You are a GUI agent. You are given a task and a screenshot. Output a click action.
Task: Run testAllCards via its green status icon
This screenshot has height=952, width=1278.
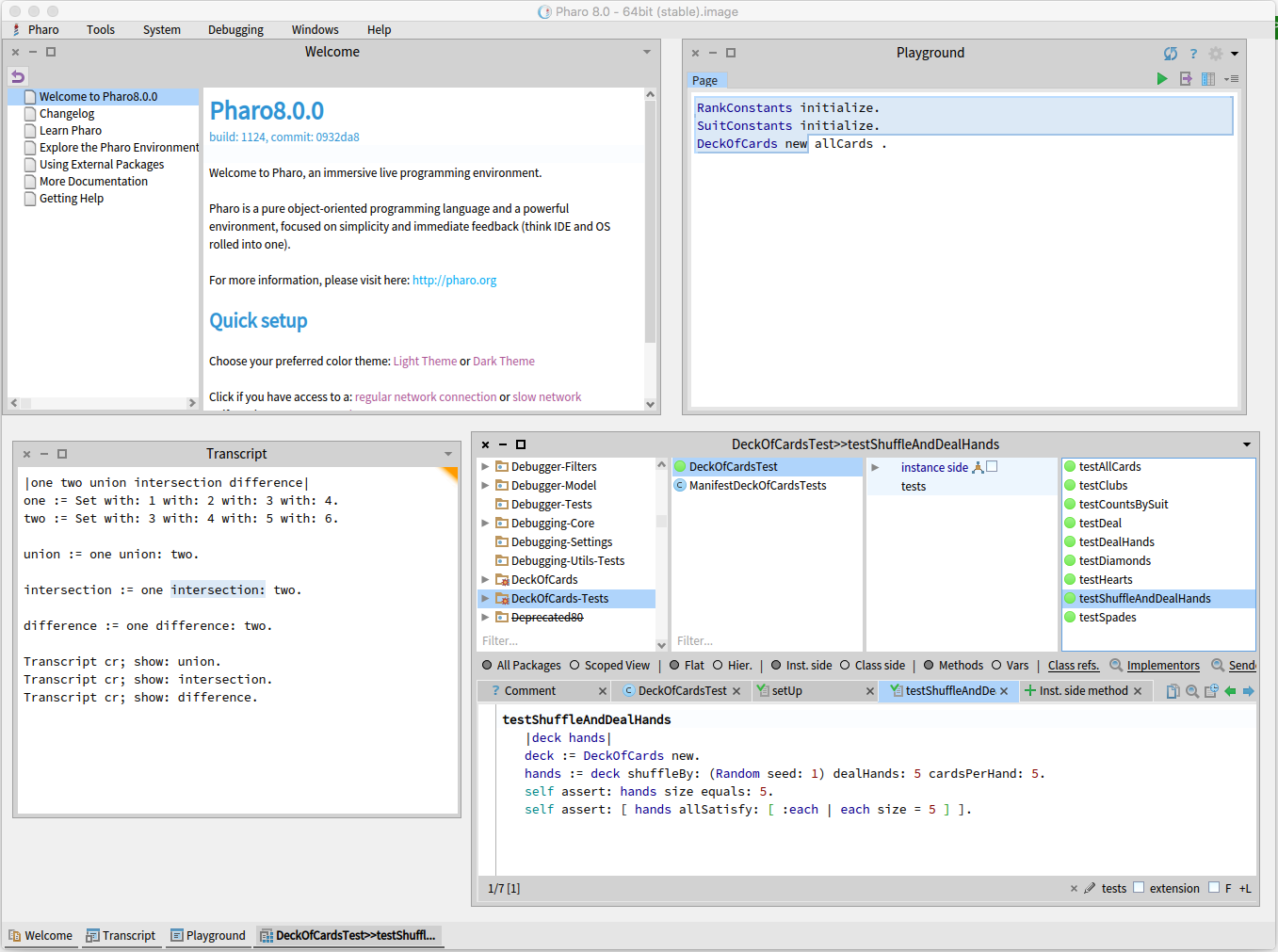1070,467
